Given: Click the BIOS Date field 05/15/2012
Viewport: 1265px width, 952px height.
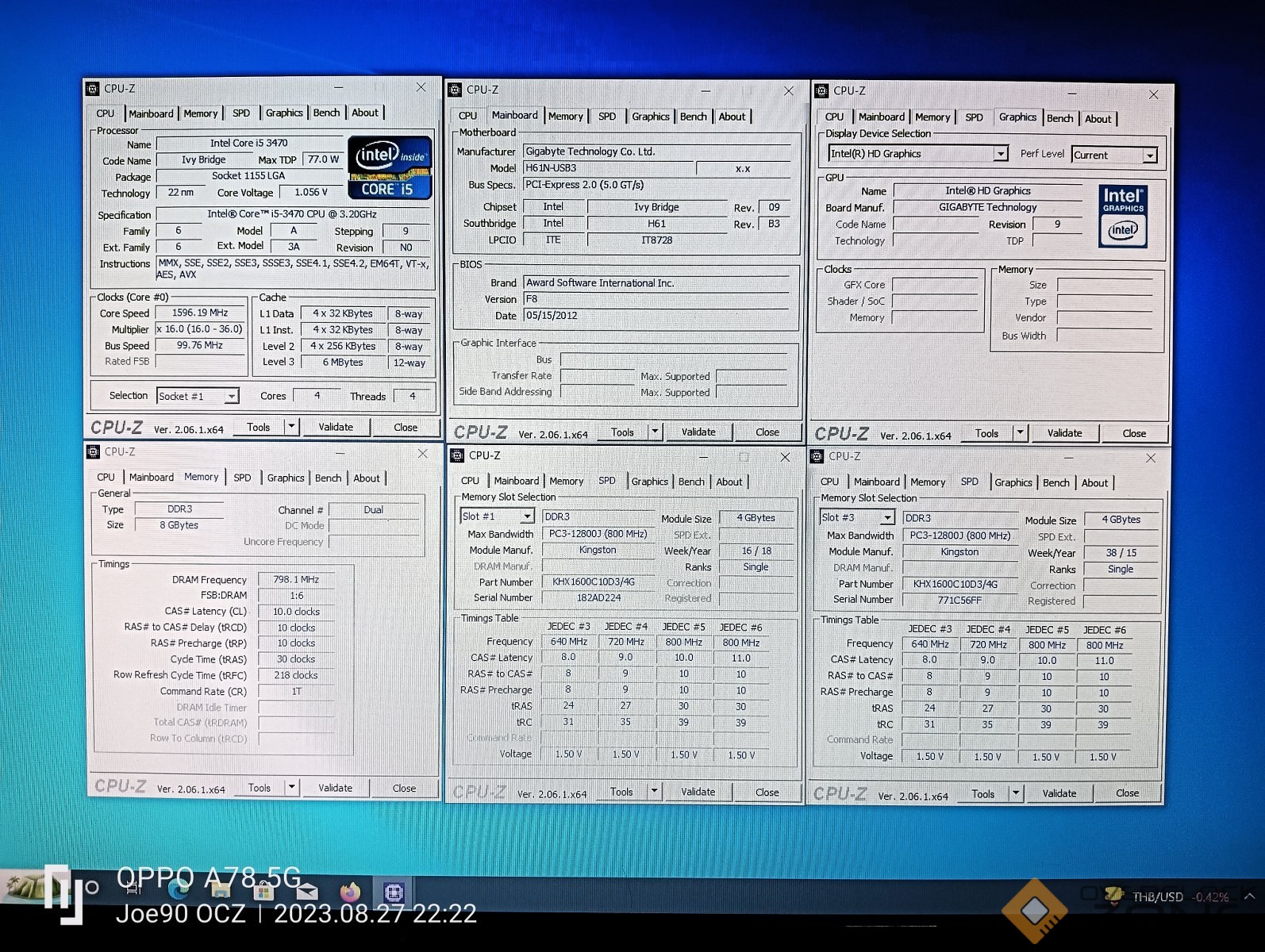Looking at the screenshot, I should point(657,315).
